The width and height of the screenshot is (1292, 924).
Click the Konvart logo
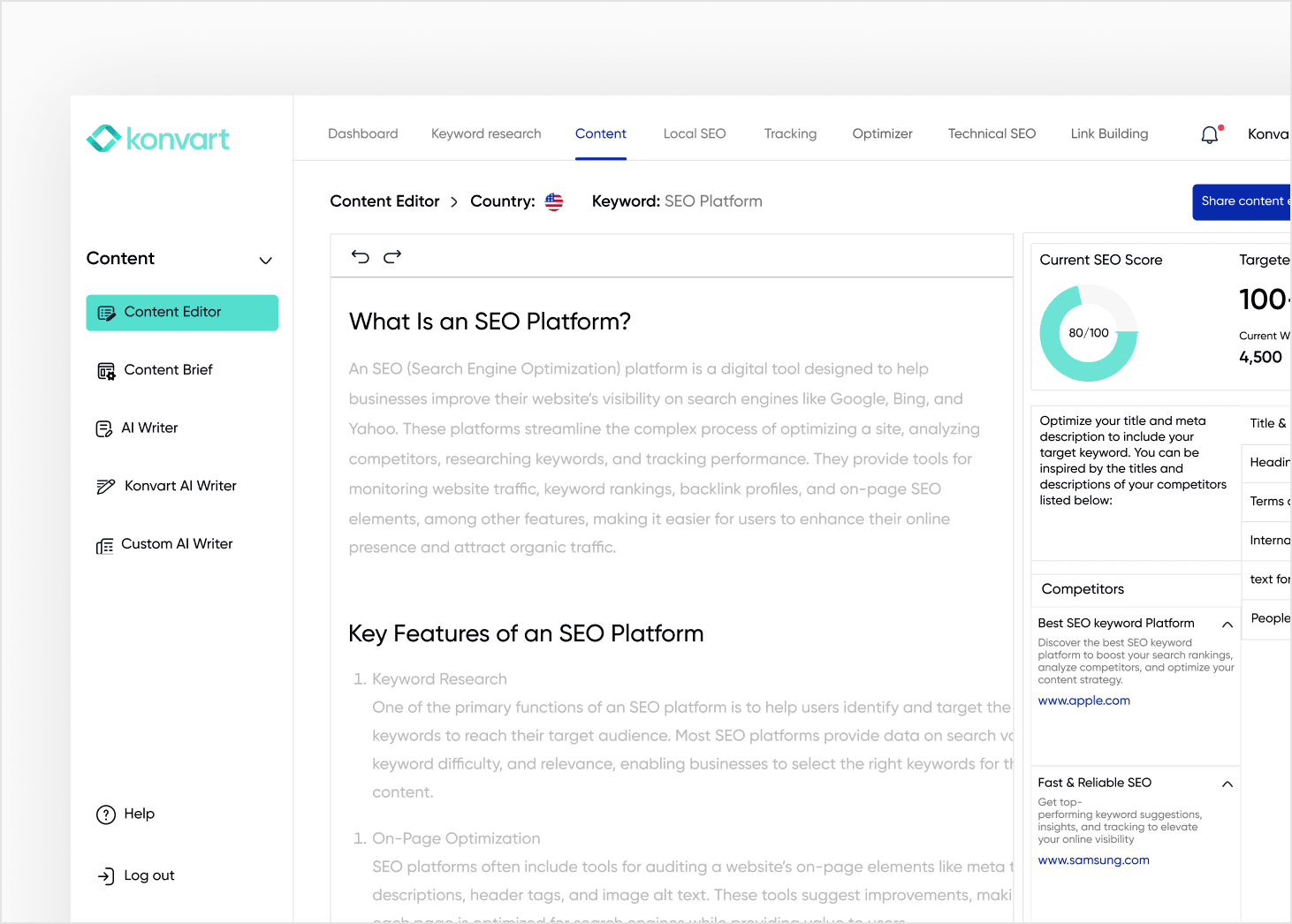click(158, 139)
